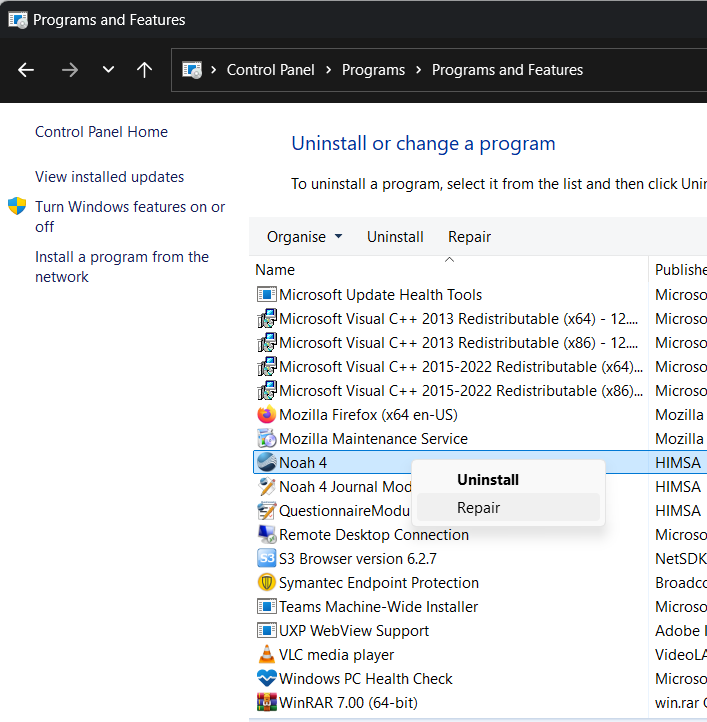Open the recent locations dropdown chevron
707x722 pixels.
click(x=108, y=70)
